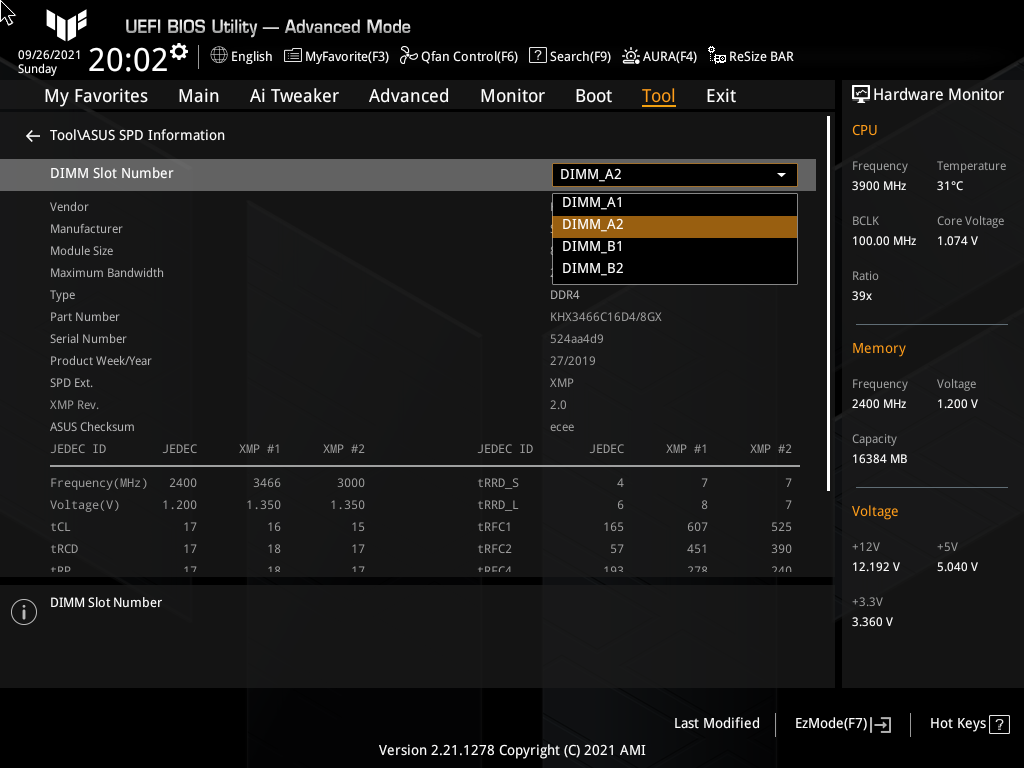Open the DIMM Slot Number dropdown

[x=674, y=174]
